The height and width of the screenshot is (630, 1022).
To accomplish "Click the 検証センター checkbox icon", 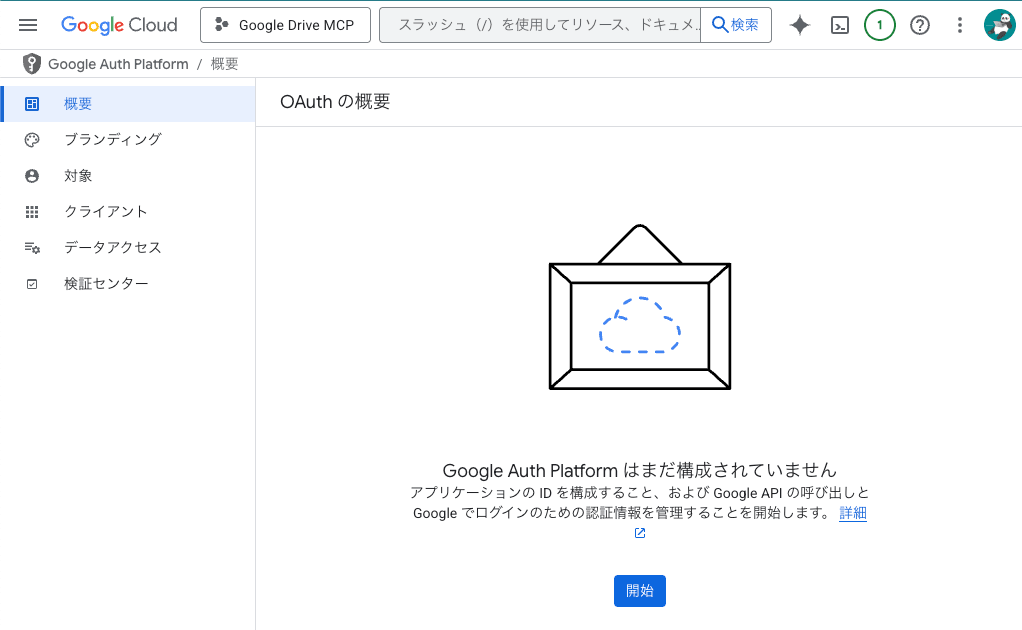I will click(32, 284).
